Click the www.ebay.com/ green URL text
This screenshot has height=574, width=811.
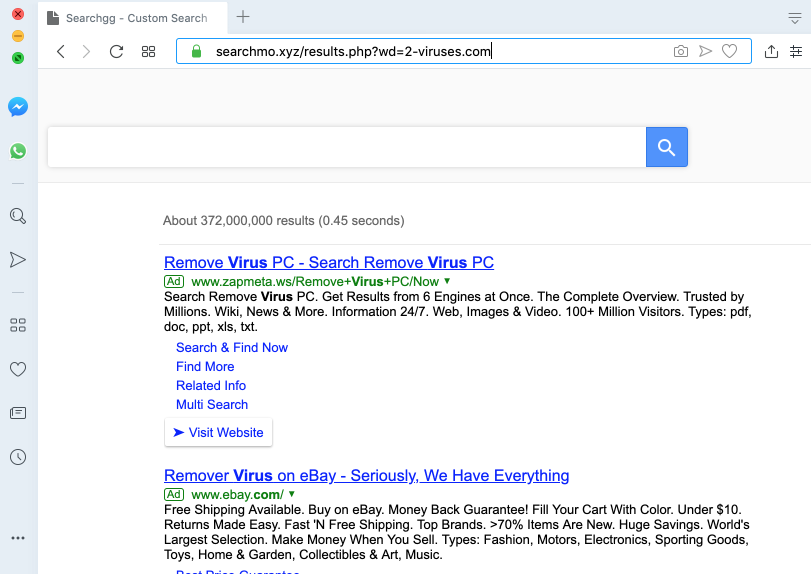coord(237,494)
